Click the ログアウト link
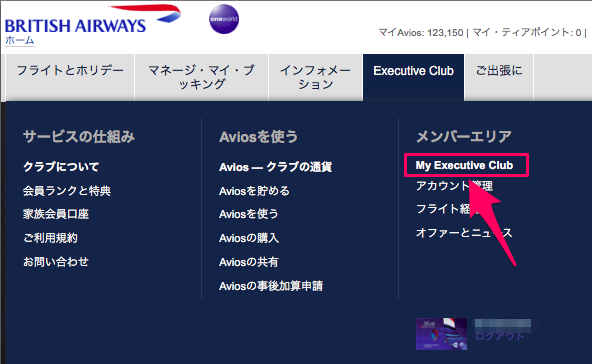The image size is (592, 364). [499, 336]
